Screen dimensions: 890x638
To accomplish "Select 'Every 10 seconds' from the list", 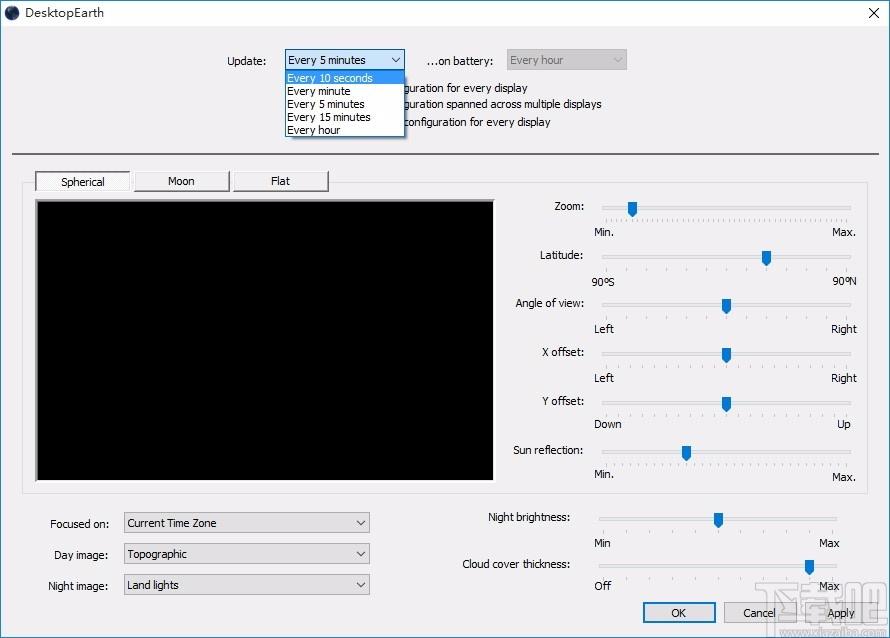I will [x=345, y=78].
